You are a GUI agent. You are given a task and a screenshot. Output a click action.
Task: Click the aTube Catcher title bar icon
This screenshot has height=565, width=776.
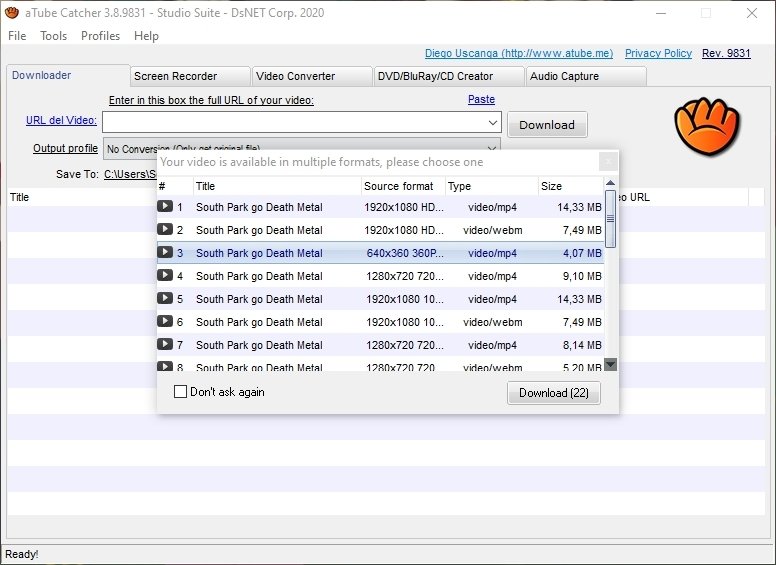click(x=12, y=12)
